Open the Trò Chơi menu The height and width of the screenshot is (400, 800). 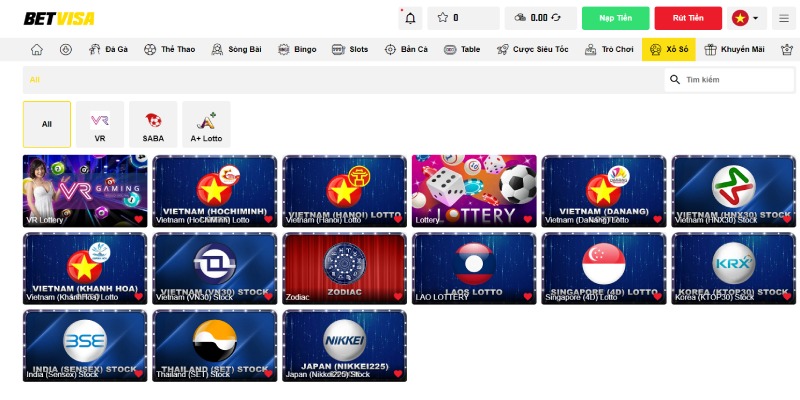pos(609,49)
